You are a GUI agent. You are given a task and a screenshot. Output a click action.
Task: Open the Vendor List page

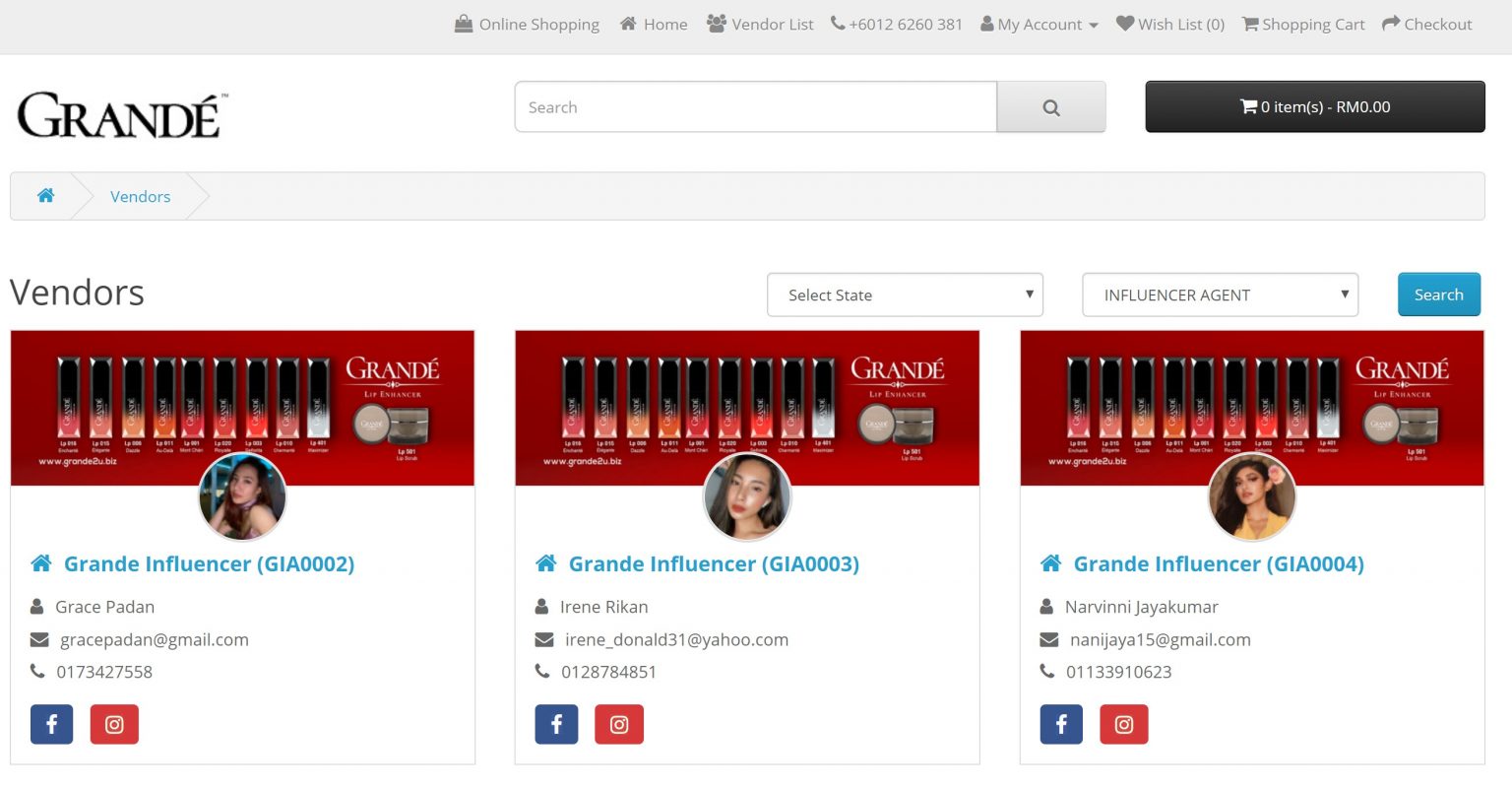[x=760, y=25]
